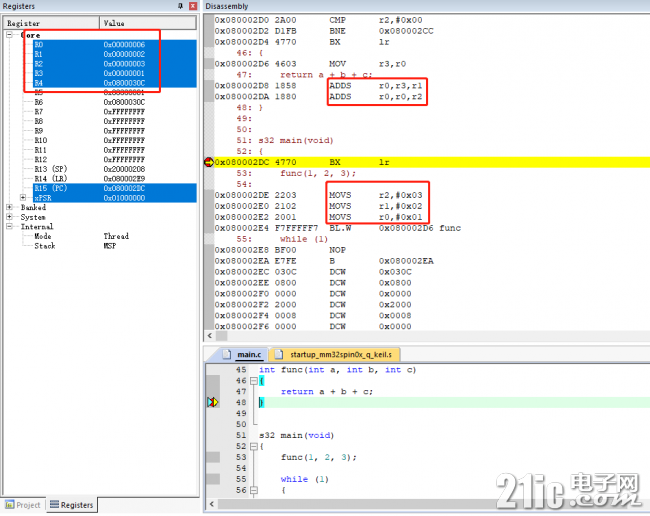
Task: Click the NOP instruction at 0x080002E8
Action: click(x=282, y=250)
